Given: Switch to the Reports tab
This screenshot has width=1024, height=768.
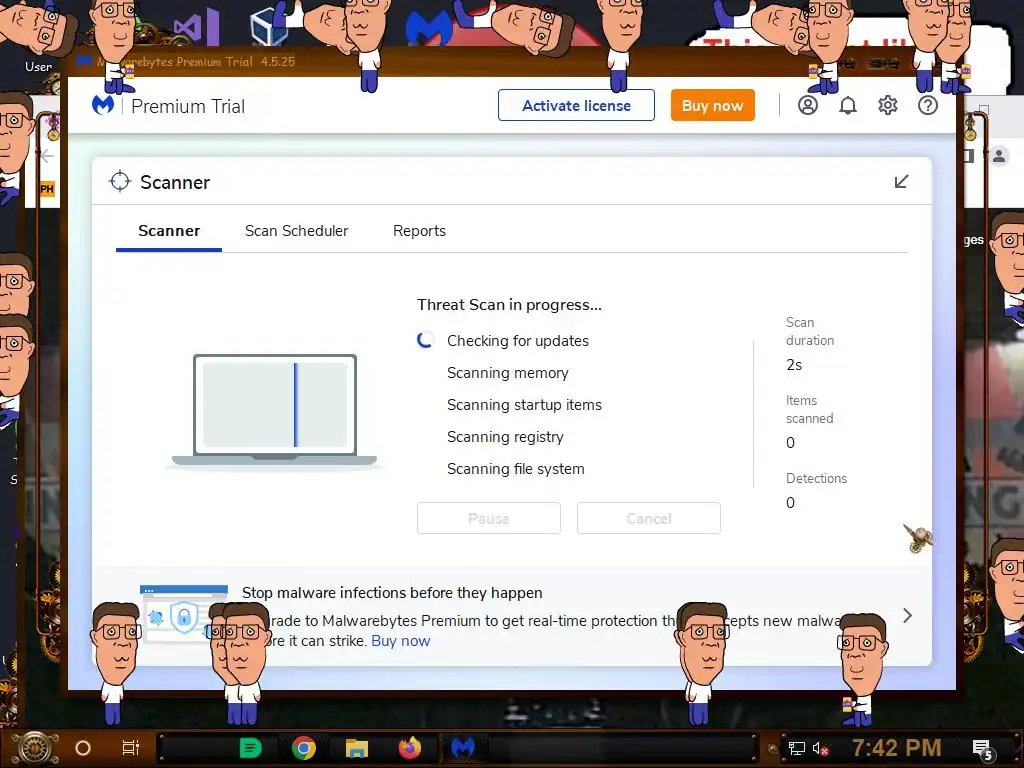Looking at the screenshot, I should (x=419, y=231).
